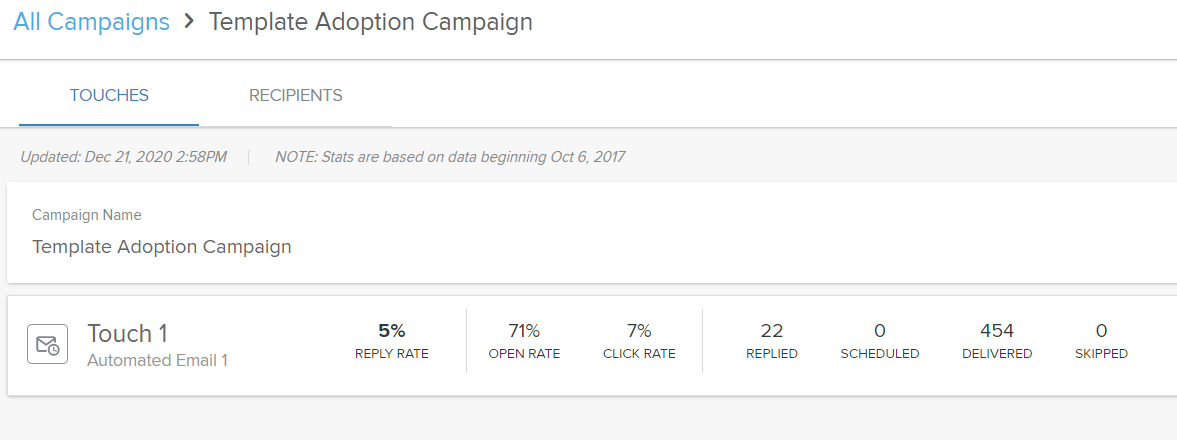Click the stats data beginning note
Image resolution: width=1177 pixels, height=440 pixels.
tap(450, 157)
